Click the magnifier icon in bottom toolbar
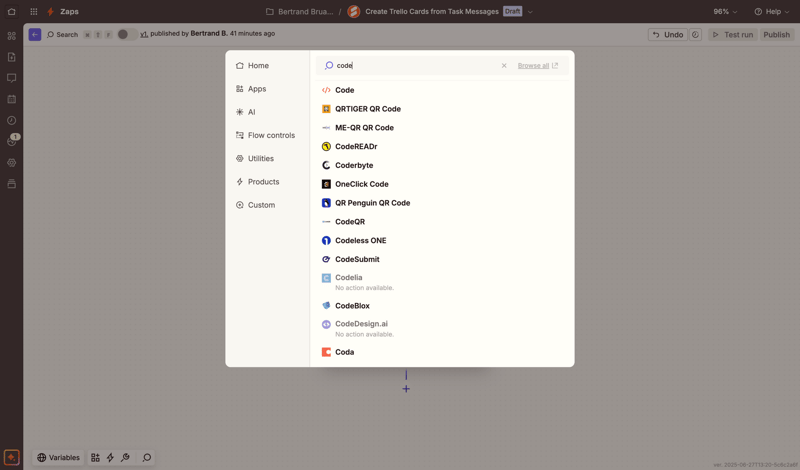The height and width of the screenshot is (470, 800). 146,457
